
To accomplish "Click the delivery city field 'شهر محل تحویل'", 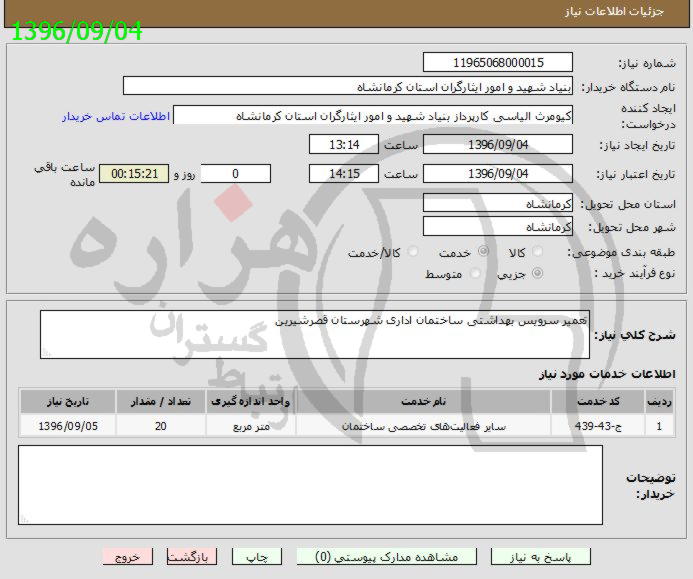I will (498, 226).
